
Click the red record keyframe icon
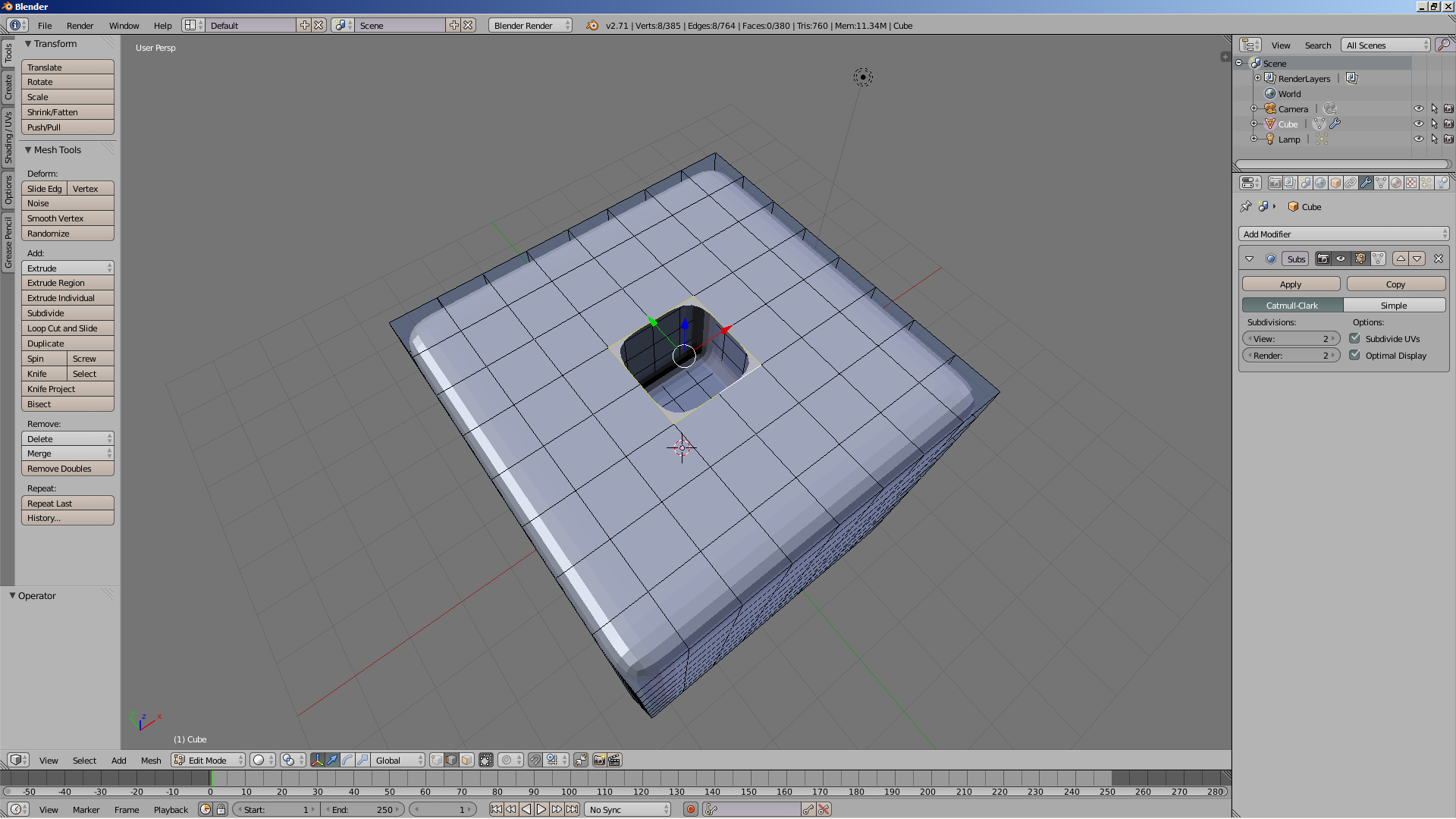coord(690,809)
